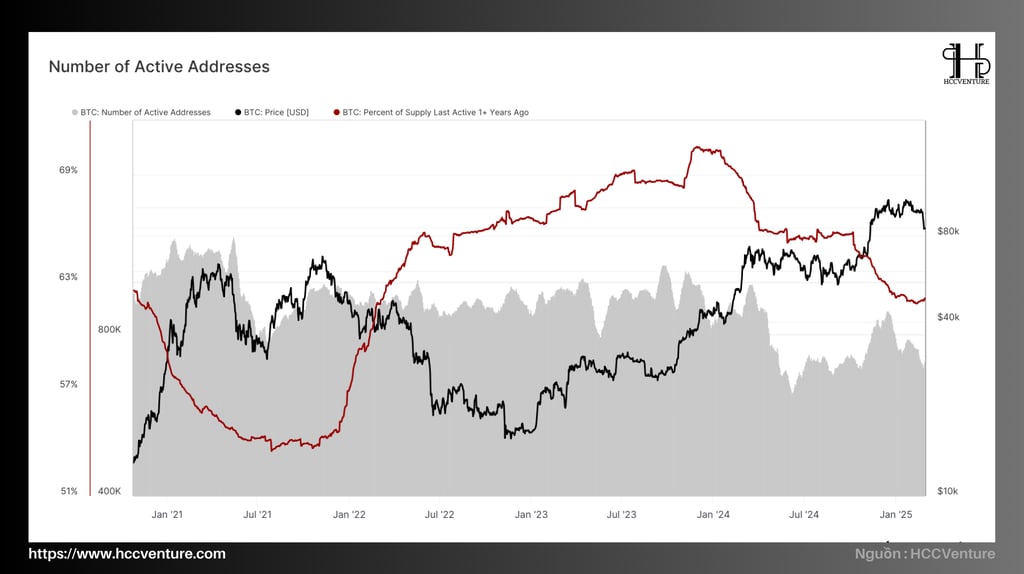The image size is (1024, 574).
Task: Click the 800K active addresses axis label
Action: [109, 330]
